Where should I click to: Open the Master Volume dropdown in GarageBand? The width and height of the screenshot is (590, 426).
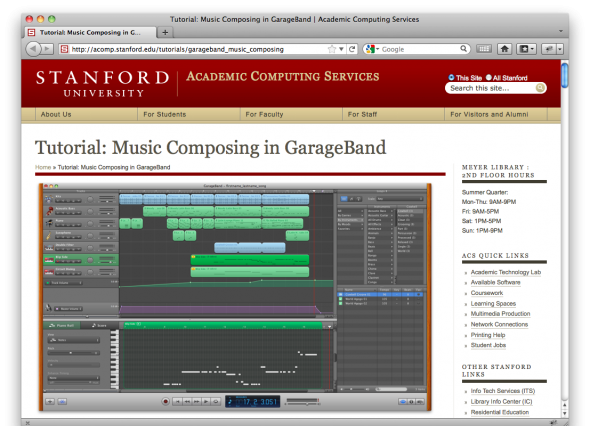[x=68, y=309]
